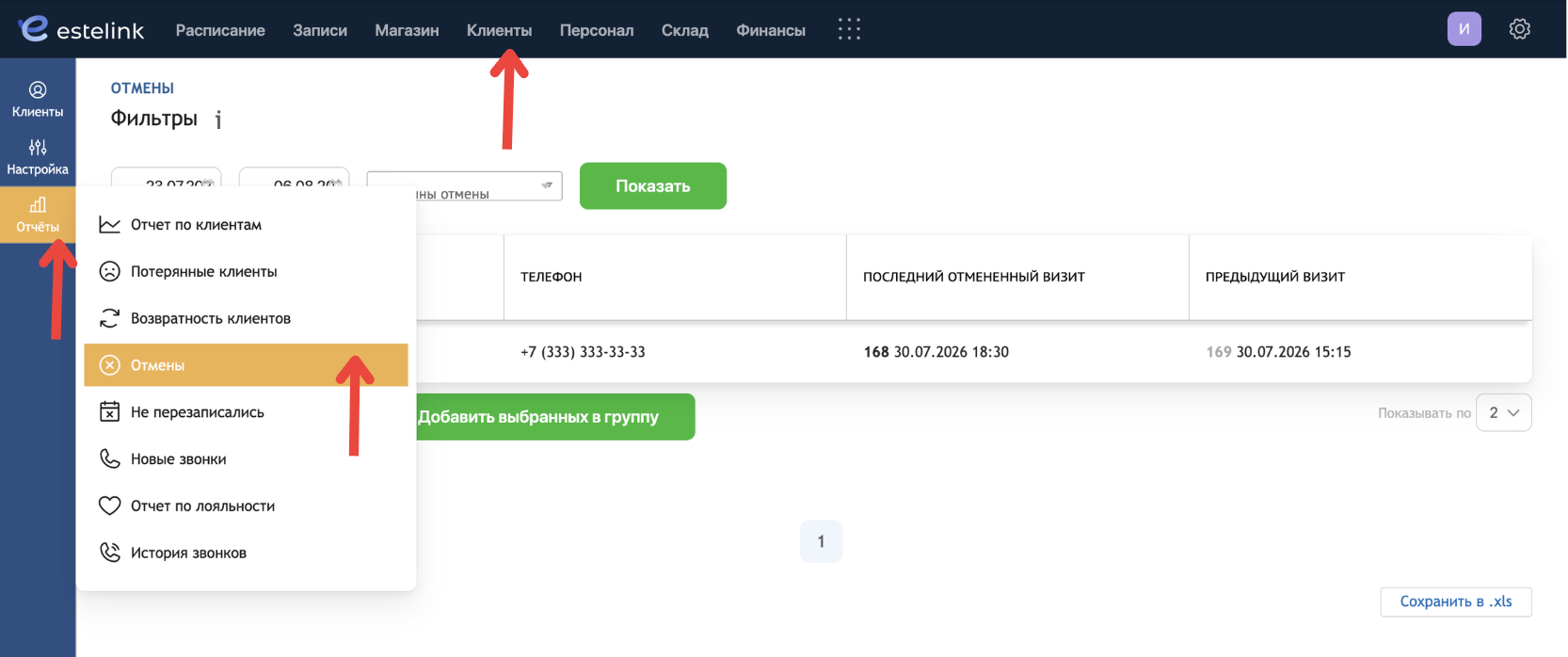1568x657 pixels.
Task: Select page 1 in the pagination
Action: [x=821, y=541]
